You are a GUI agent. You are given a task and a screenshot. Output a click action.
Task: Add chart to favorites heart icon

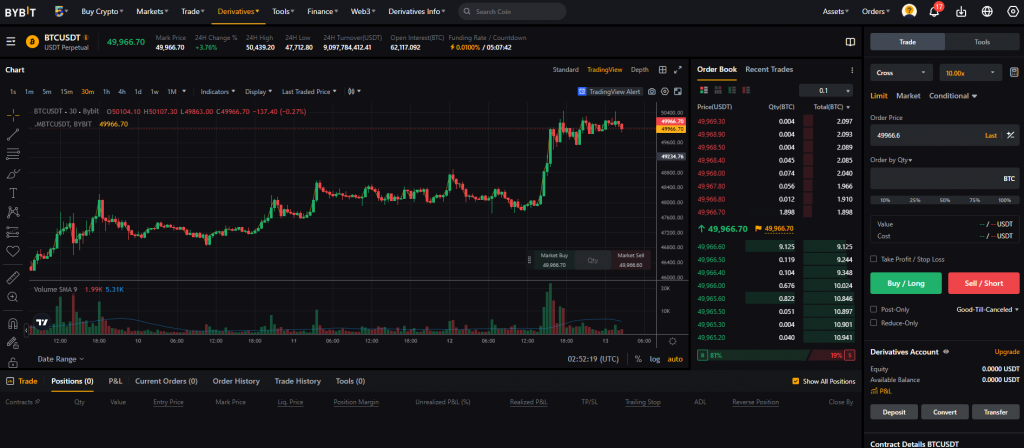coord(12,251)
